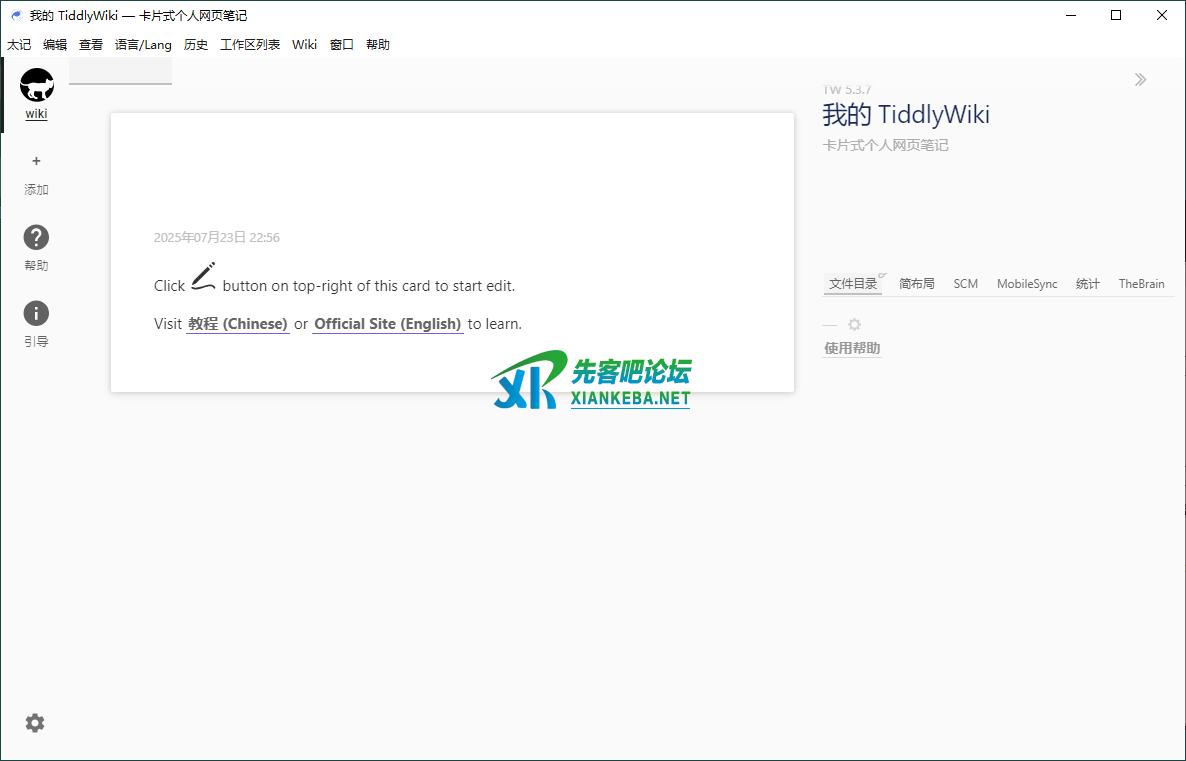The width and height of the screenshot is (1186, 761).
Task: Click the pen edit icon in card
Action: (x=204, y=277)
